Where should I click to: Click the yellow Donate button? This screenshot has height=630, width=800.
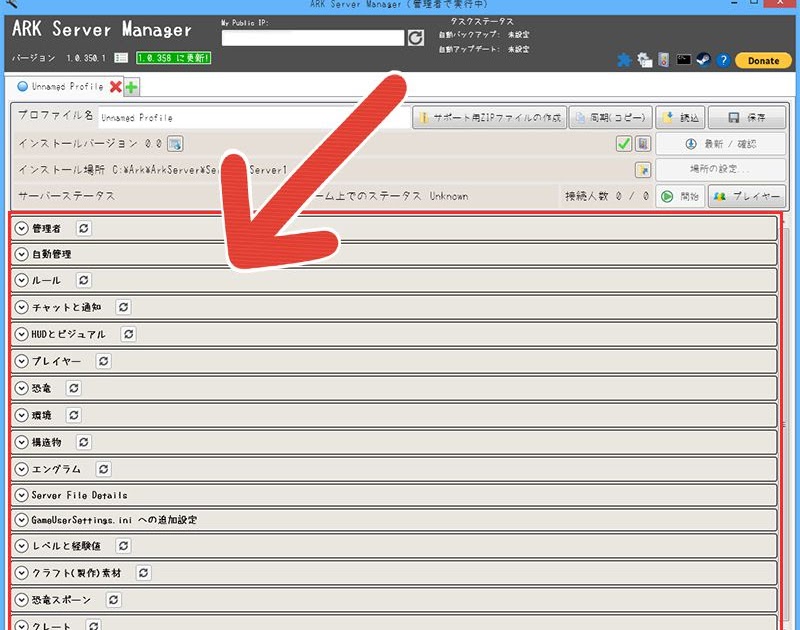pyautogui.click(x=763, y=60)
